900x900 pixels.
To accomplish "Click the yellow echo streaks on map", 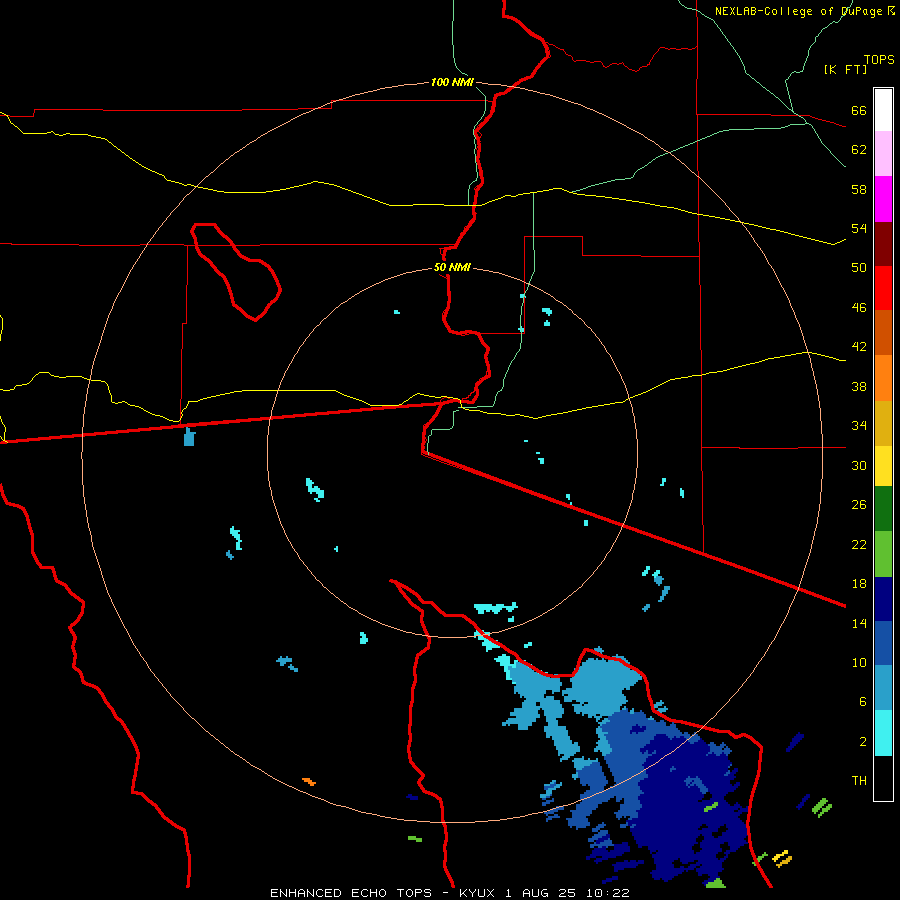I will tap(782, 858).
